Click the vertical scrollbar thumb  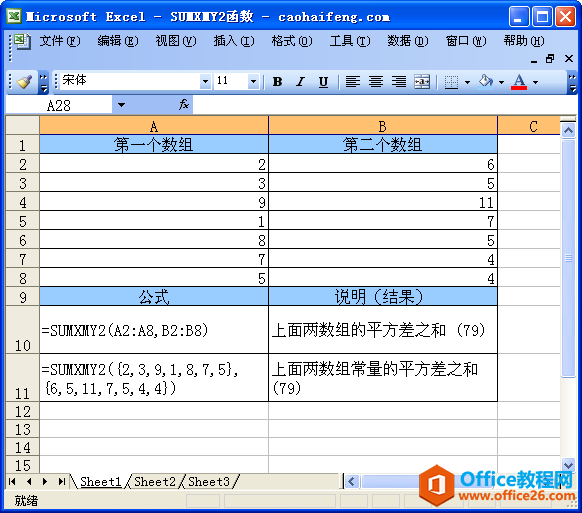coord(568,258)
